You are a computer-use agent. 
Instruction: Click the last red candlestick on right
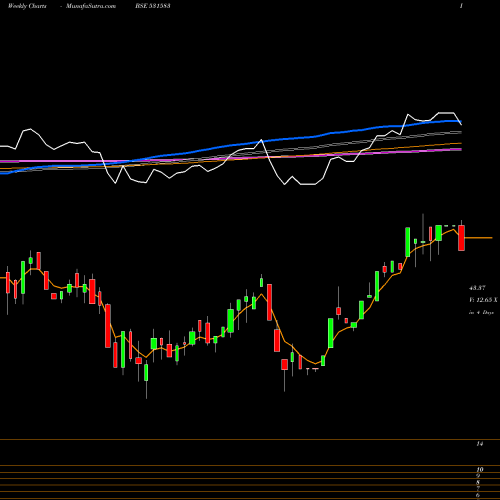[x=461, y=238]
